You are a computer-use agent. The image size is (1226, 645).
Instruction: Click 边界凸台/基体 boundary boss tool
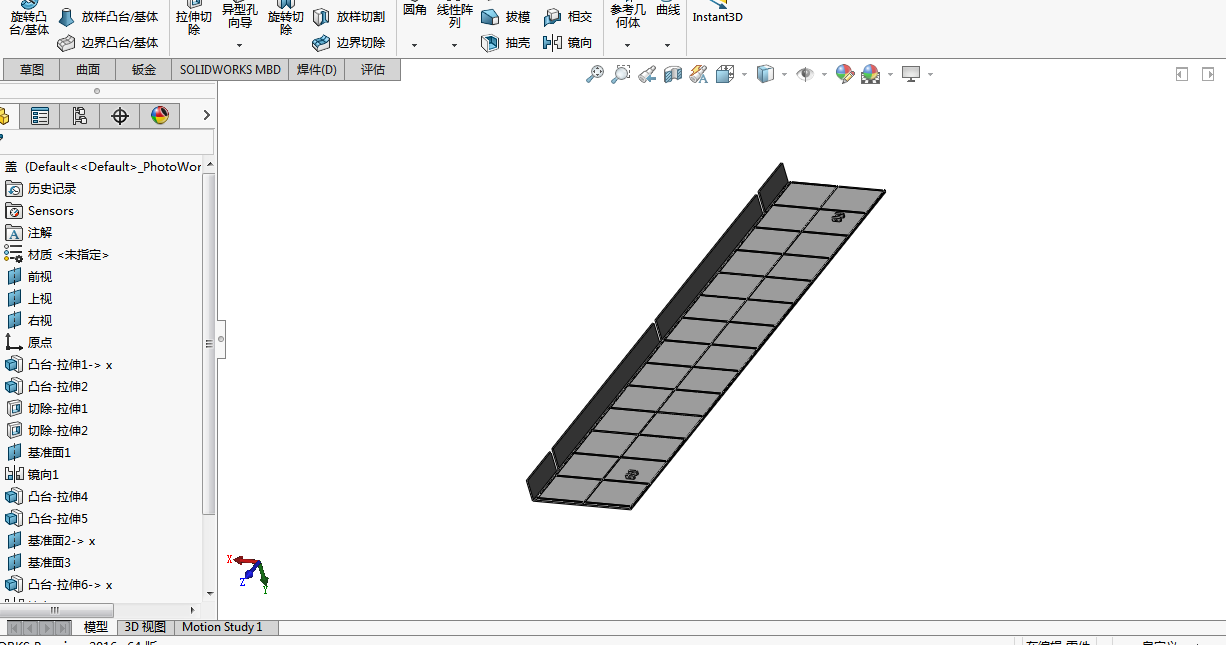(108, 43)
